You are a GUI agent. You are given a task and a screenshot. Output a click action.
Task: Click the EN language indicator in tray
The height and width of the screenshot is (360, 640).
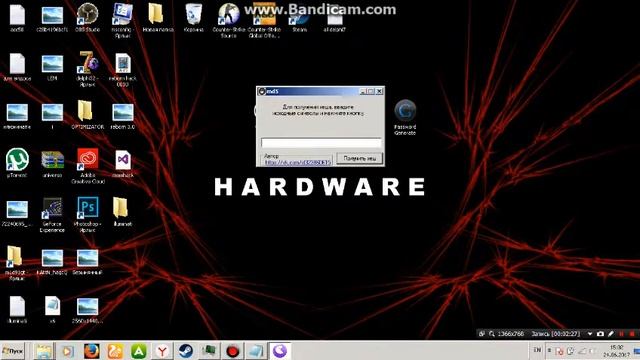coord(537,350)
